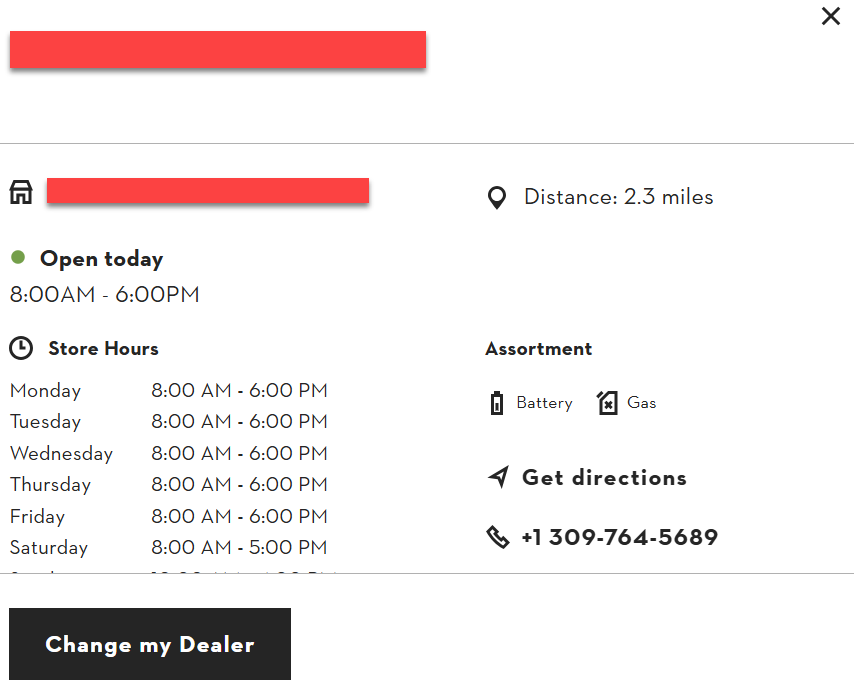Select the Gas assortment label
854x680 pixels.
pos(642,403)
